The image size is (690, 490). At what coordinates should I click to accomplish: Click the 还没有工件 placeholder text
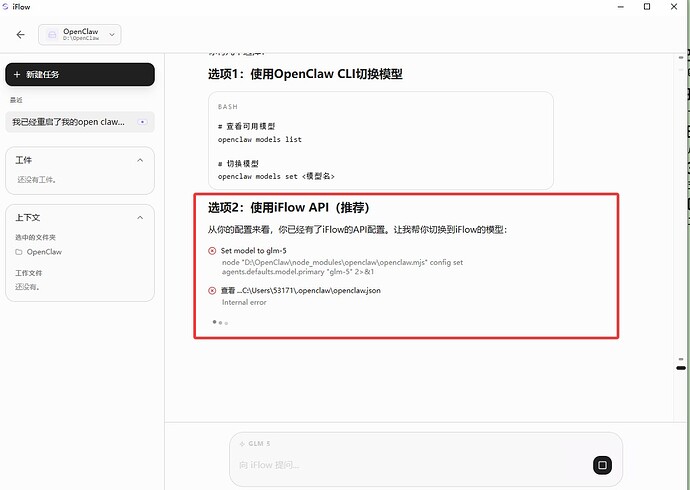pyautogui.click(x=37, y=179)
